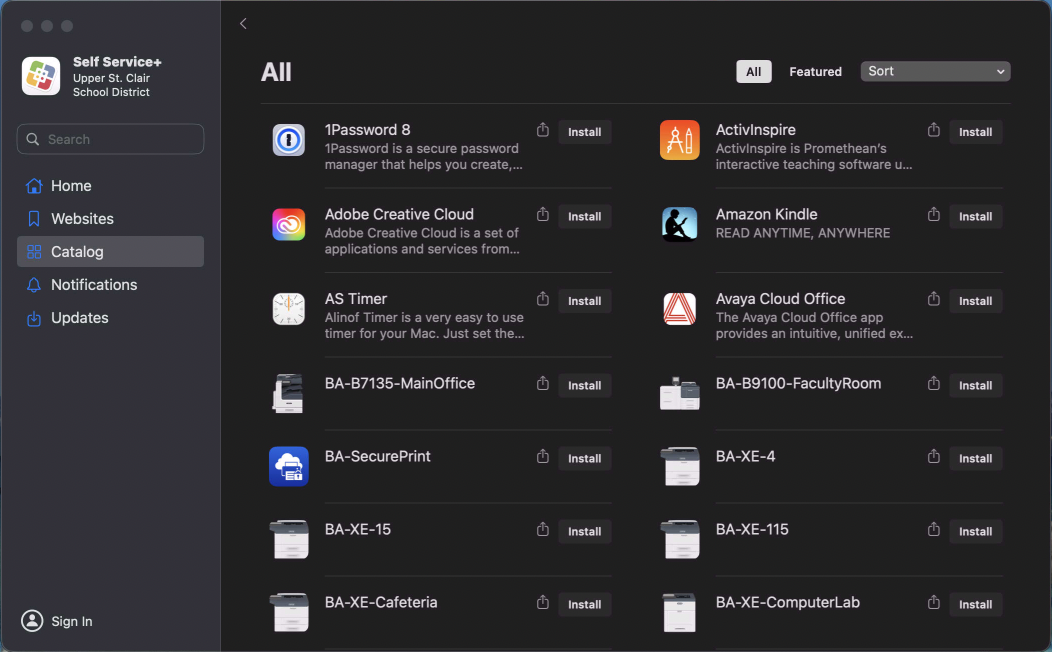
Task: Switch to the Featured filter
Action: coord(815,72)
